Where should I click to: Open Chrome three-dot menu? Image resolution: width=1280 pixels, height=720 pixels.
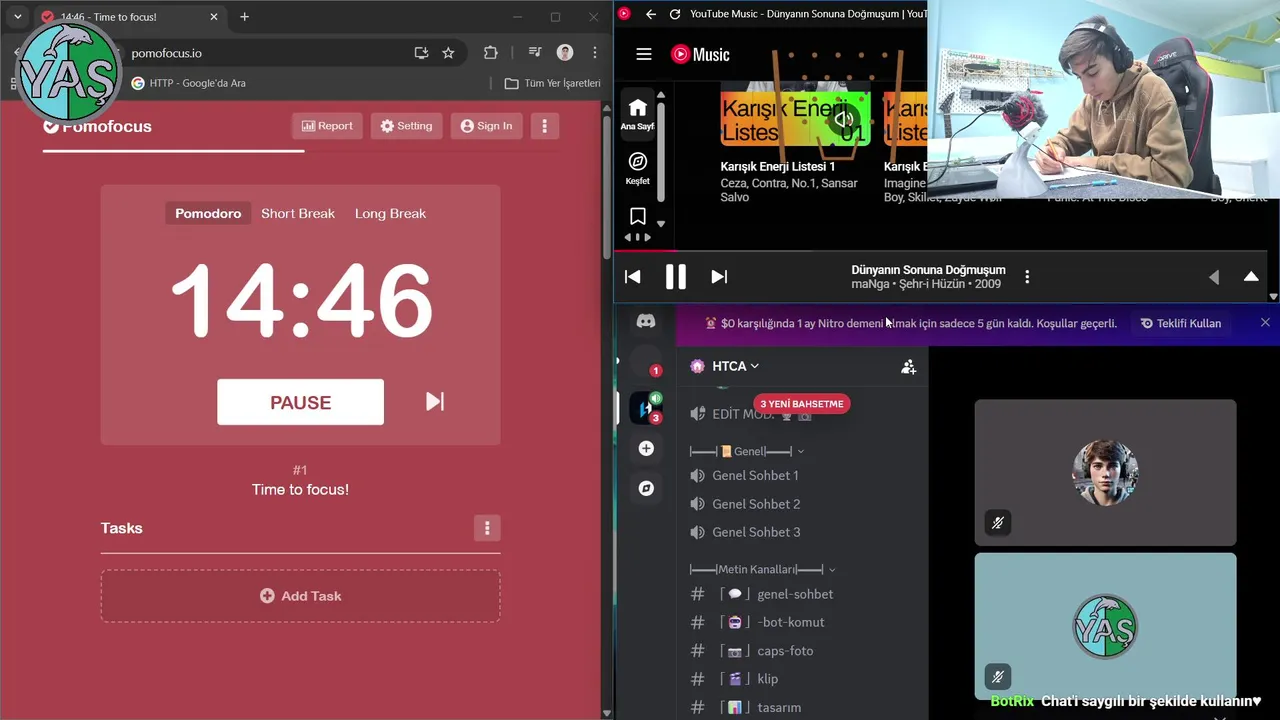pos(595,53)
